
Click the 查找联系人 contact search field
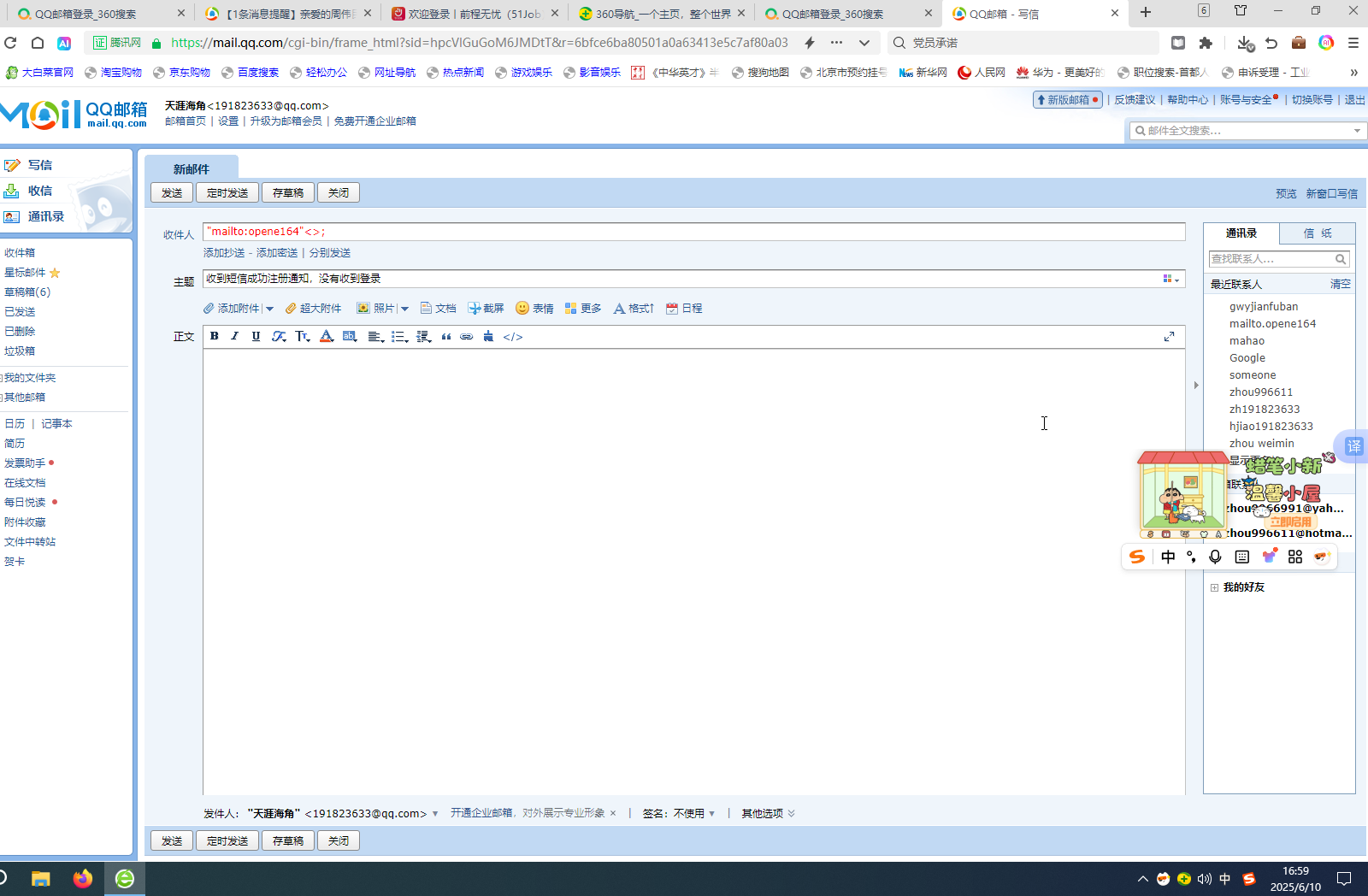[1271, 259]
